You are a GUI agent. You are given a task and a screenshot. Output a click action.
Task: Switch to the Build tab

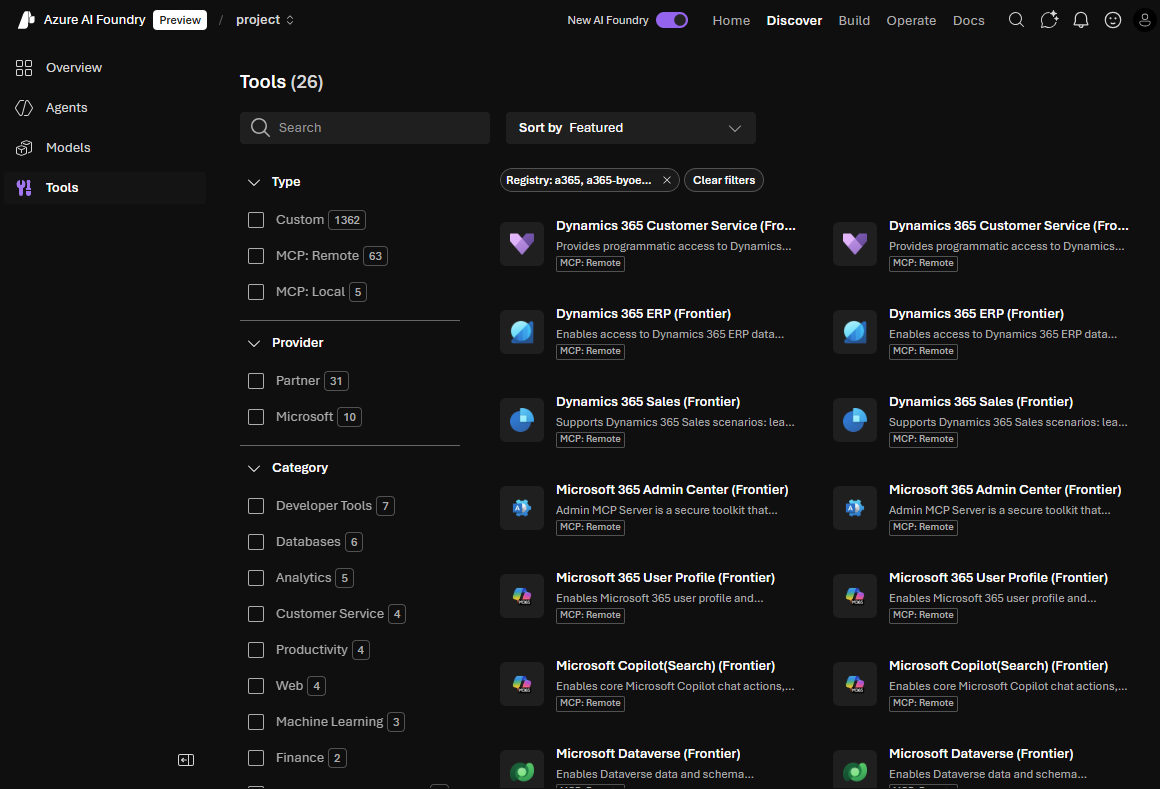854,19
